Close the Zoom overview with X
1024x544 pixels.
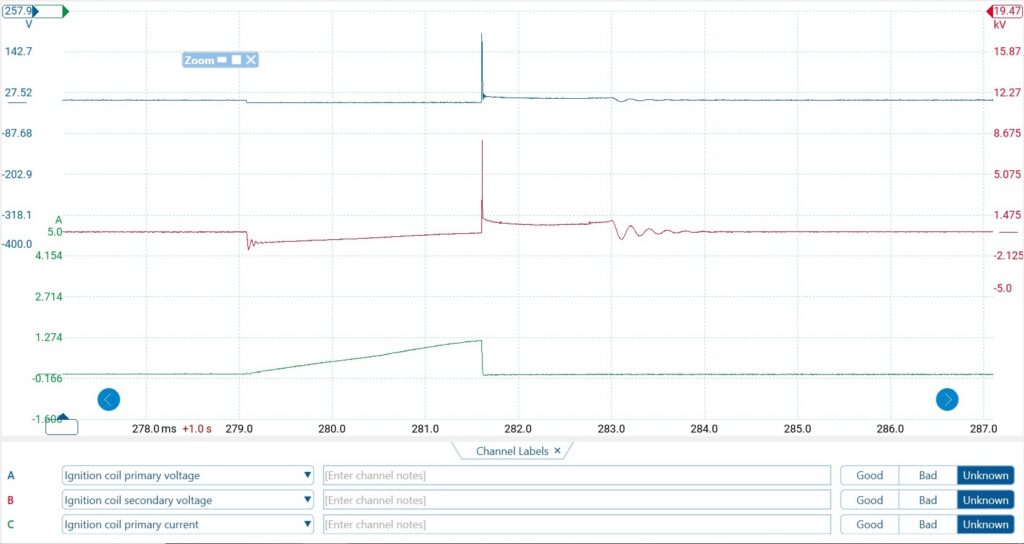251,60
